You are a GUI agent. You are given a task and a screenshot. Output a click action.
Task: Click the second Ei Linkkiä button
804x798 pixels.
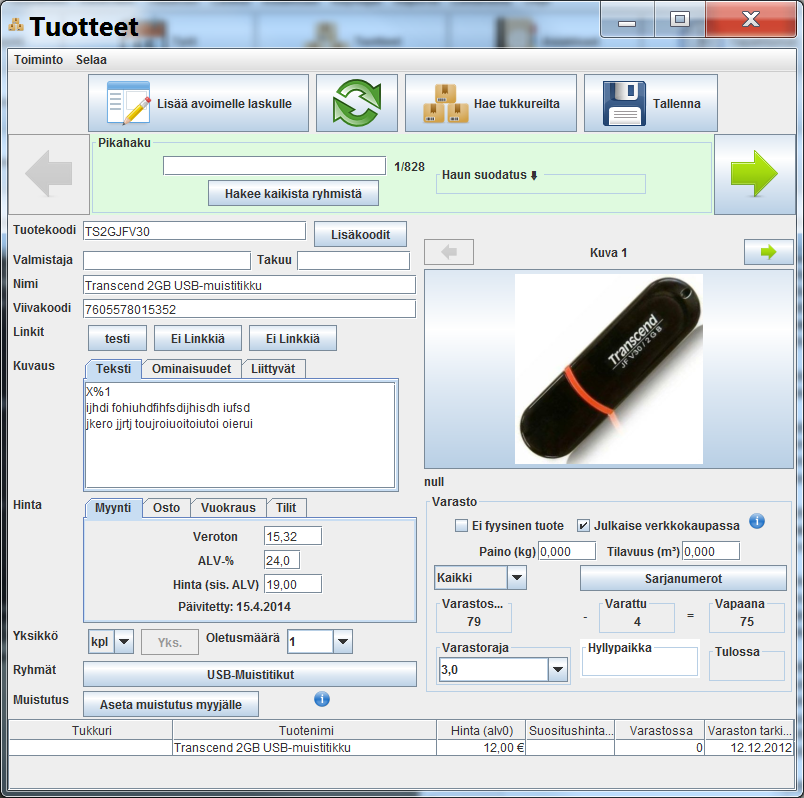[x=293, y=338]
